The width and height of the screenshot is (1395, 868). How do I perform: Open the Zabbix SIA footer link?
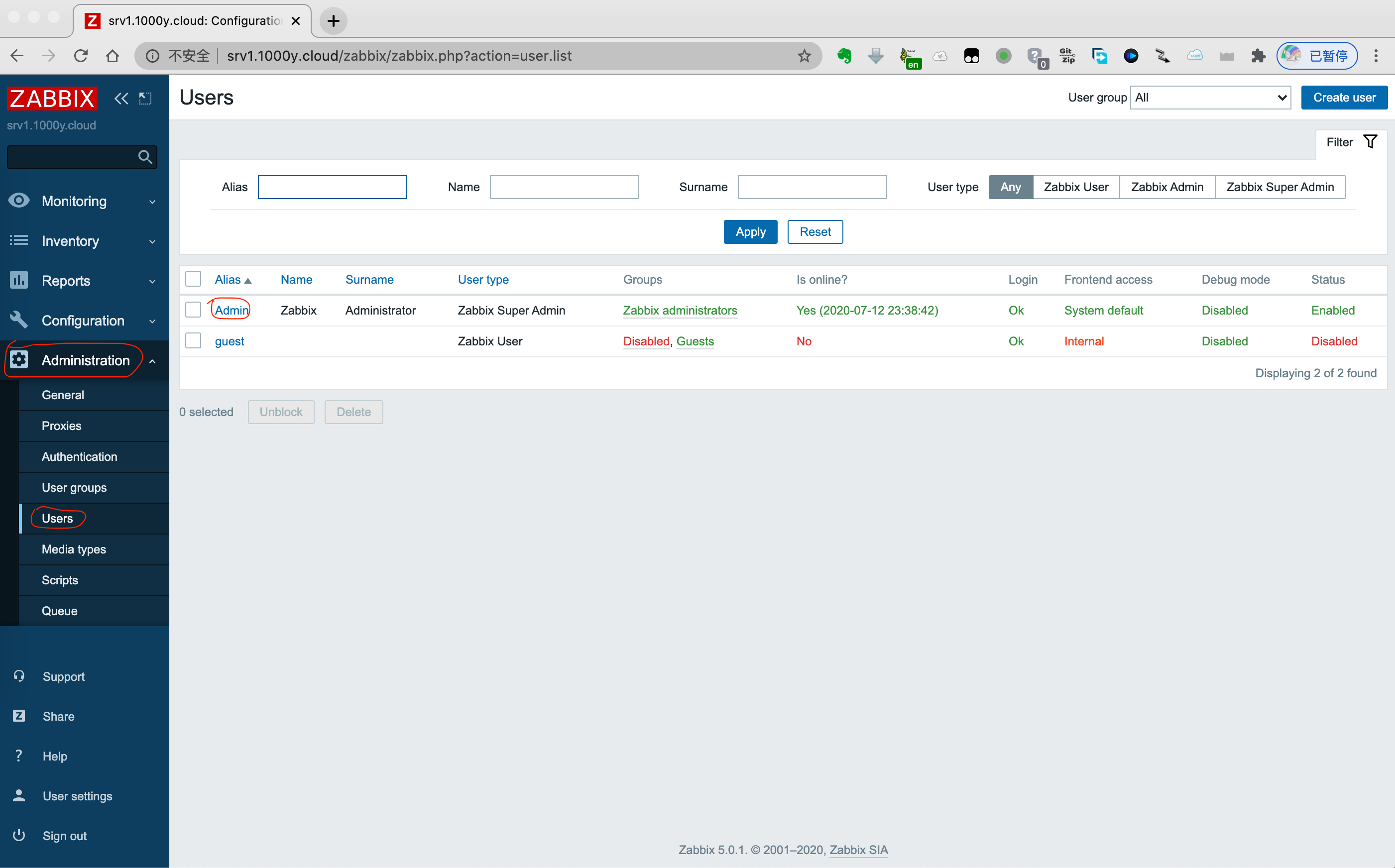click(858, 850)
